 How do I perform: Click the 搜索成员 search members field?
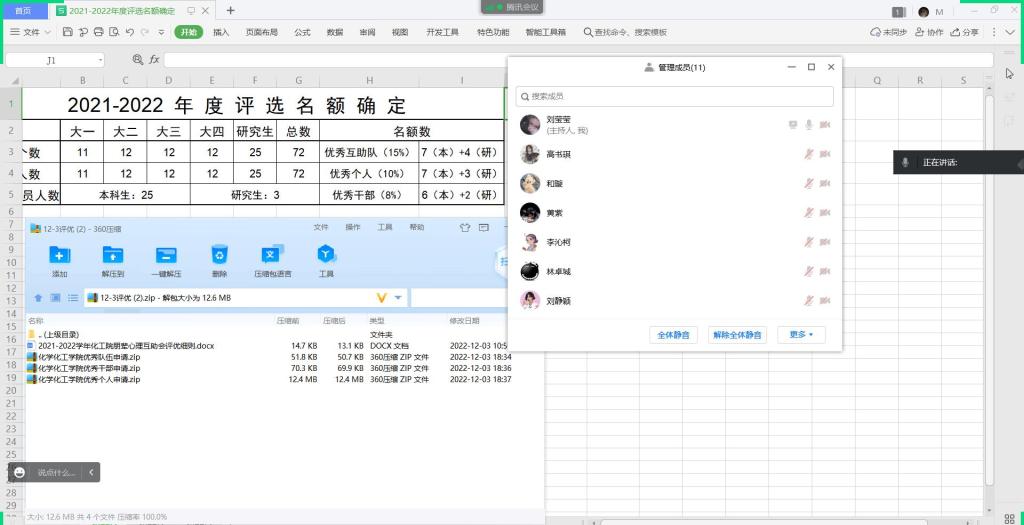pyautogui.click(x=675, y=96)
